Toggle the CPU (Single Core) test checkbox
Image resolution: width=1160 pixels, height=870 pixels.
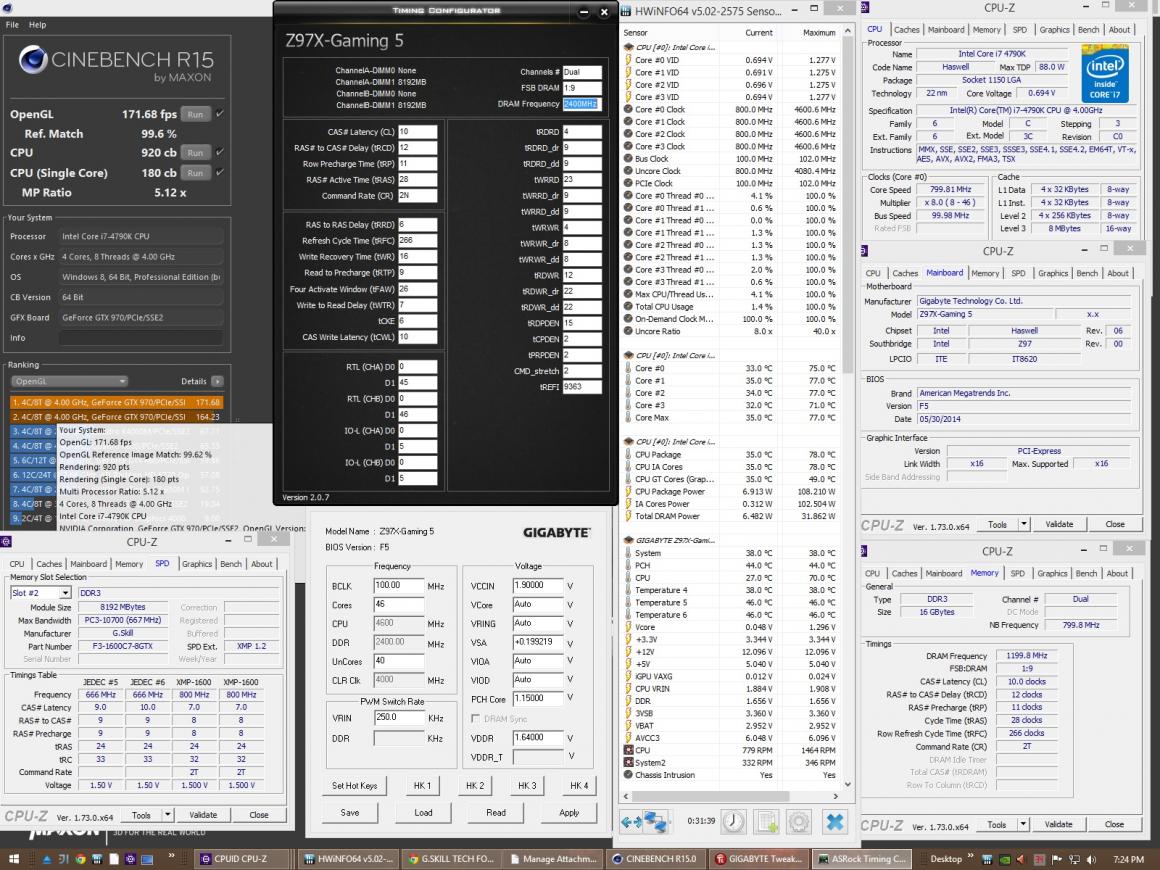point(219,172)
